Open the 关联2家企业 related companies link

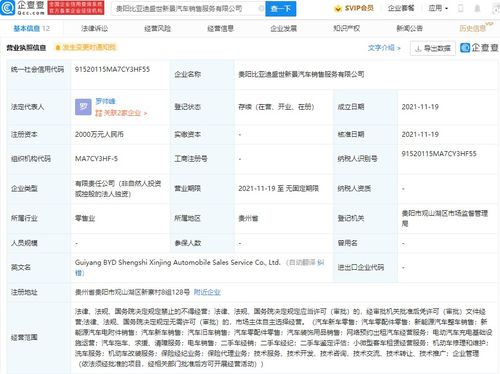click(x=121, y=113)
